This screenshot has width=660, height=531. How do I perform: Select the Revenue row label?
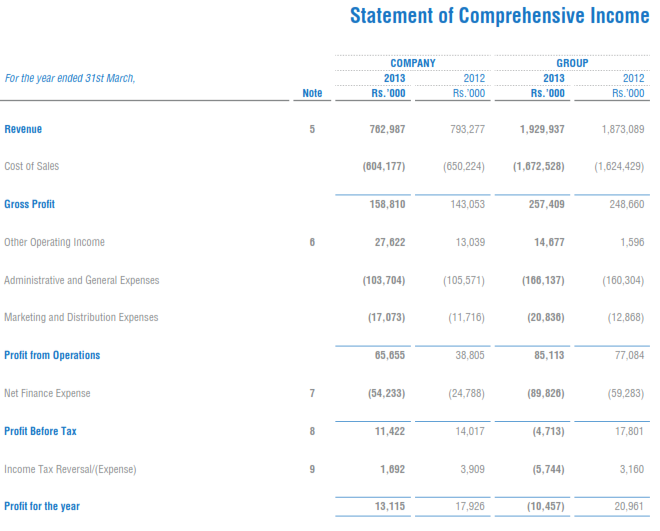tap(23, 129)
